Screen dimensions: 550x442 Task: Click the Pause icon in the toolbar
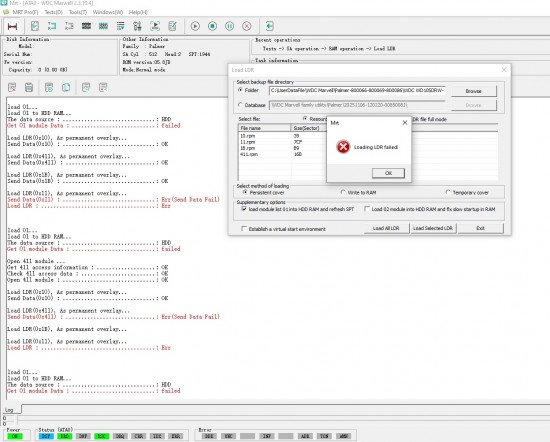(229, 26)
